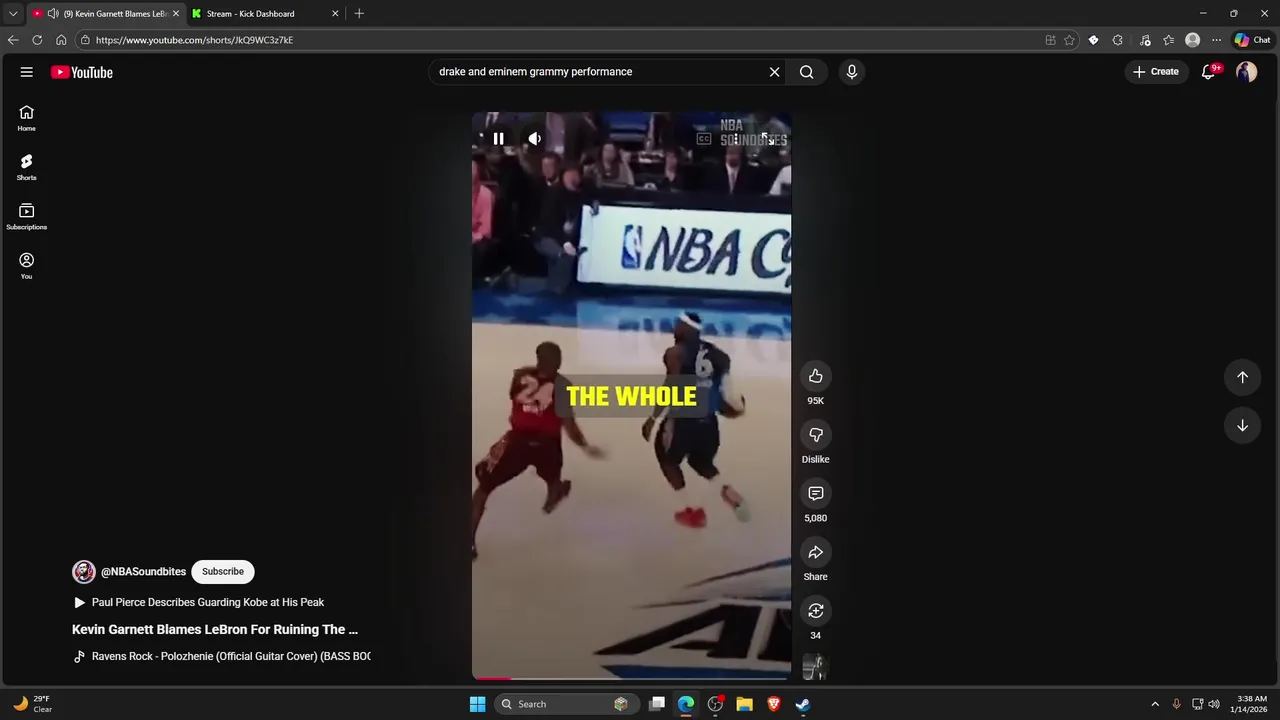Open the YouTube guide hamburger menu
Image resolution: width=1280 pixels, height=720 pixels.
pyautogui.click(x=27, y=72)
